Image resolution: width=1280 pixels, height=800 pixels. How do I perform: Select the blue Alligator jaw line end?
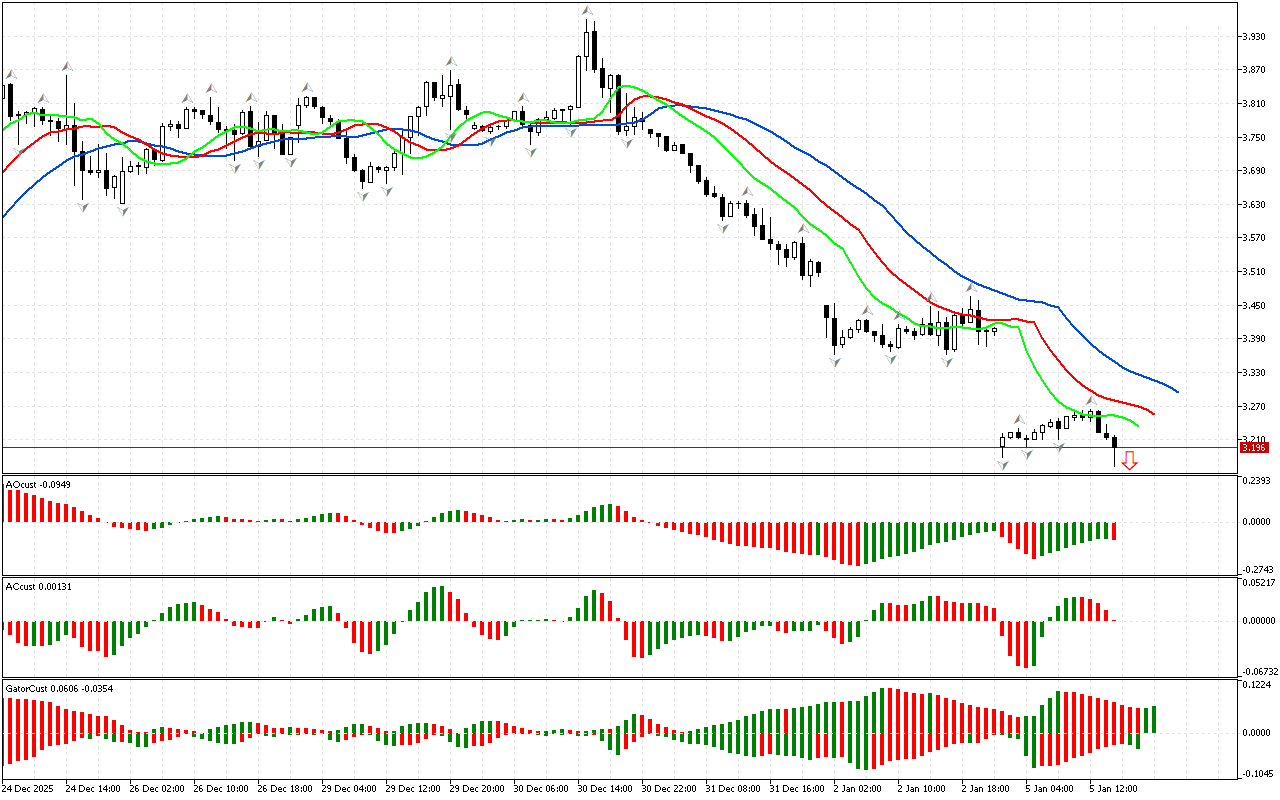pyautogui.click(x=1177, y=392)
